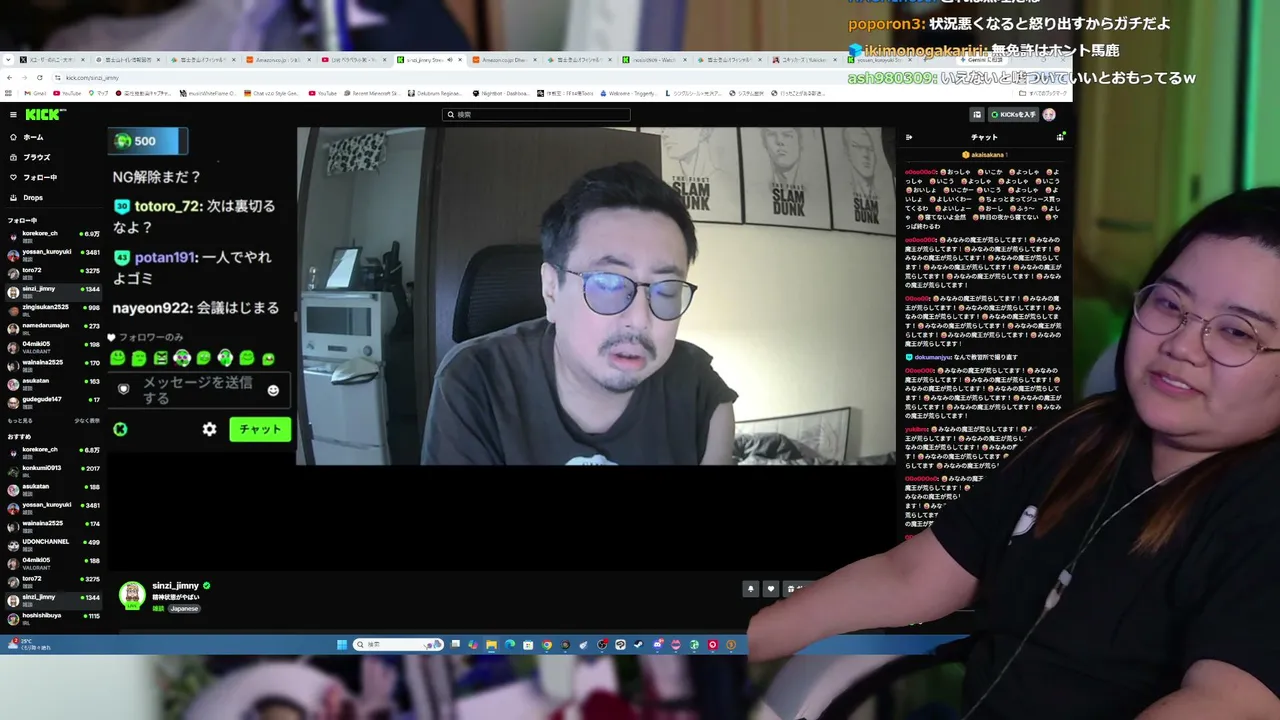Click the shield icon in message box
The width and height of the screenshot is (1280, 720).
[124, 389]
